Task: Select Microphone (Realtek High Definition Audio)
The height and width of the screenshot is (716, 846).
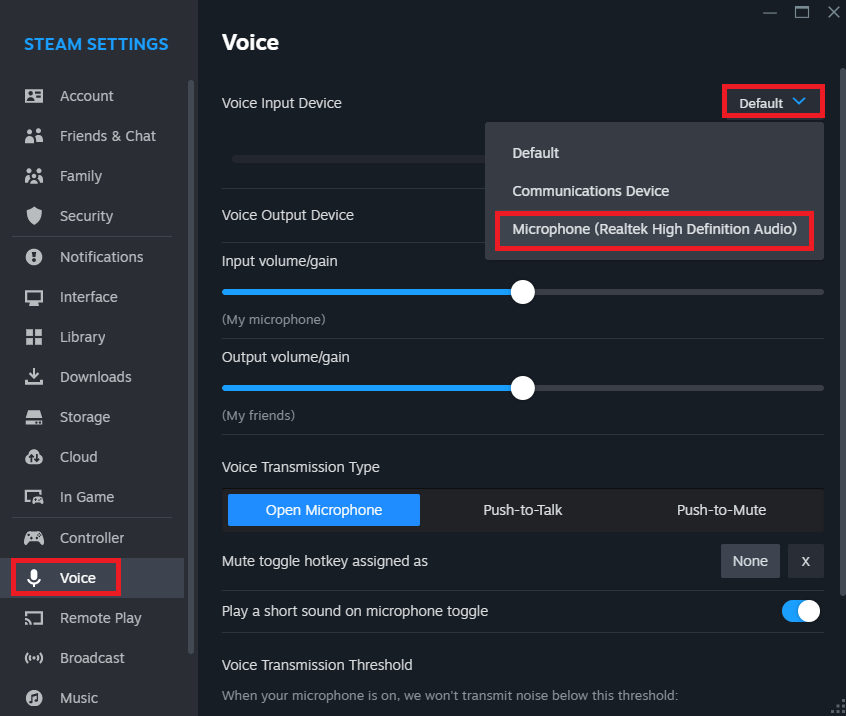Action: (654, 230)
